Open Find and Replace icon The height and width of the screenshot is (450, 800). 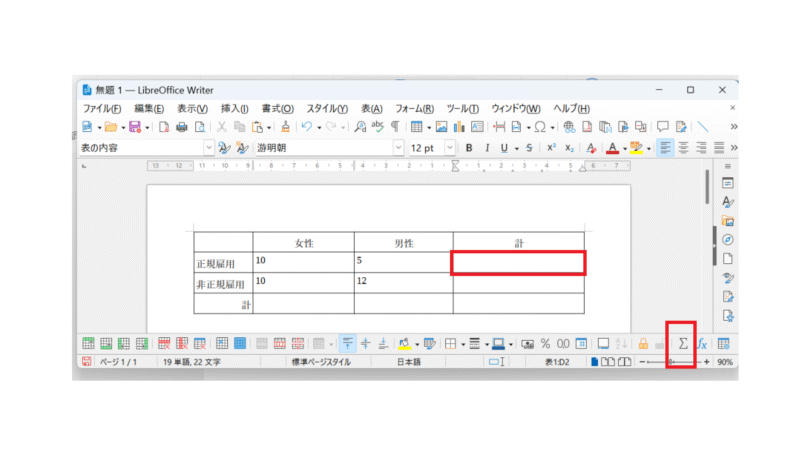pos(360,127)
